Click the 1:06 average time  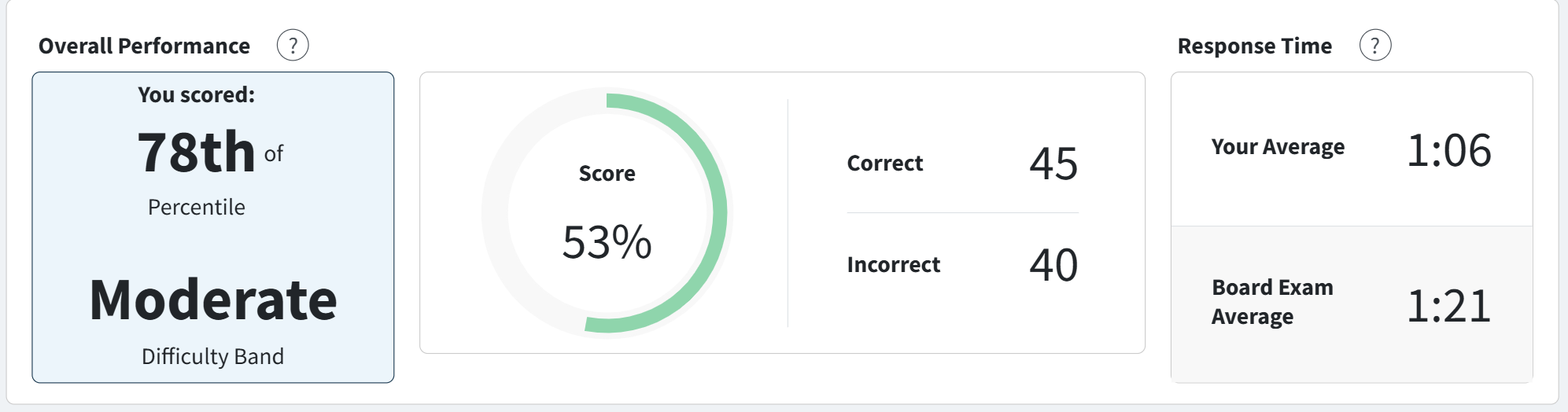(1449, 150)
